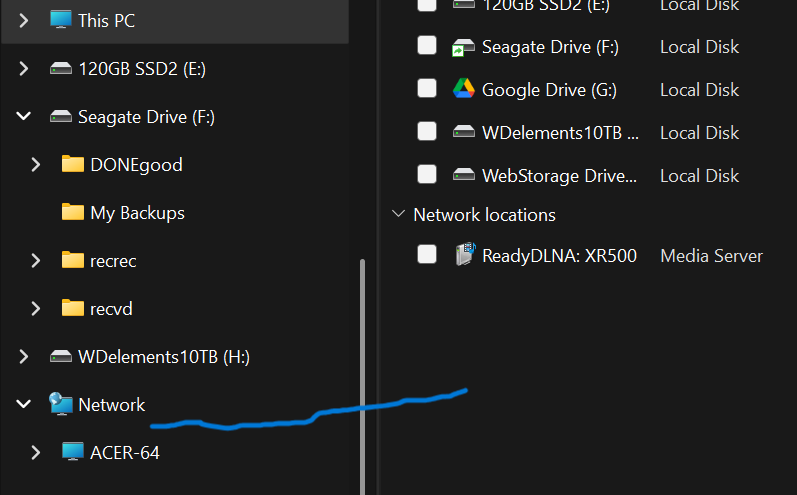The image size is (797, 495).
Task: Expand the ACER-64 network computer node
Action: point(36,452)
